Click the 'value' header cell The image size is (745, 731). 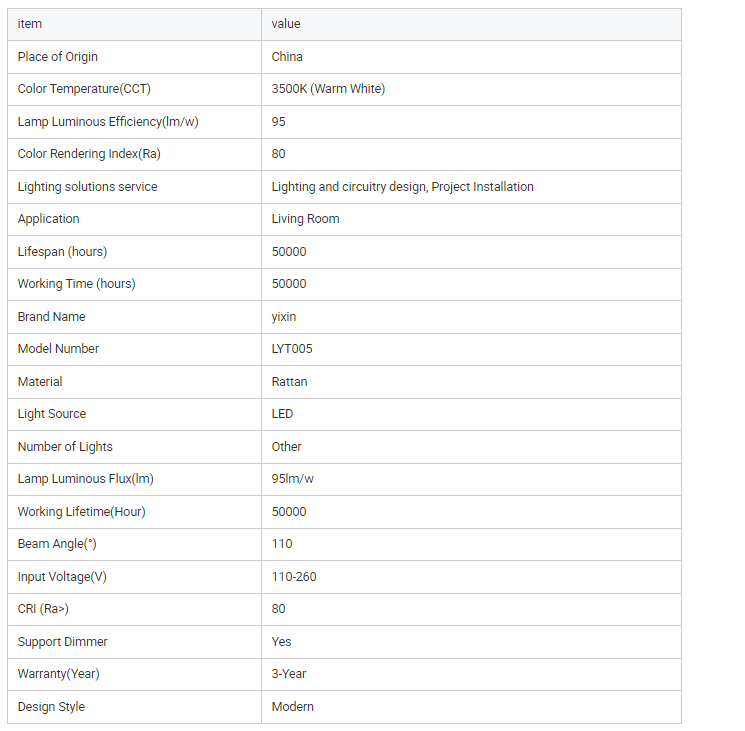pyautogui.click(x=286, y=24)
